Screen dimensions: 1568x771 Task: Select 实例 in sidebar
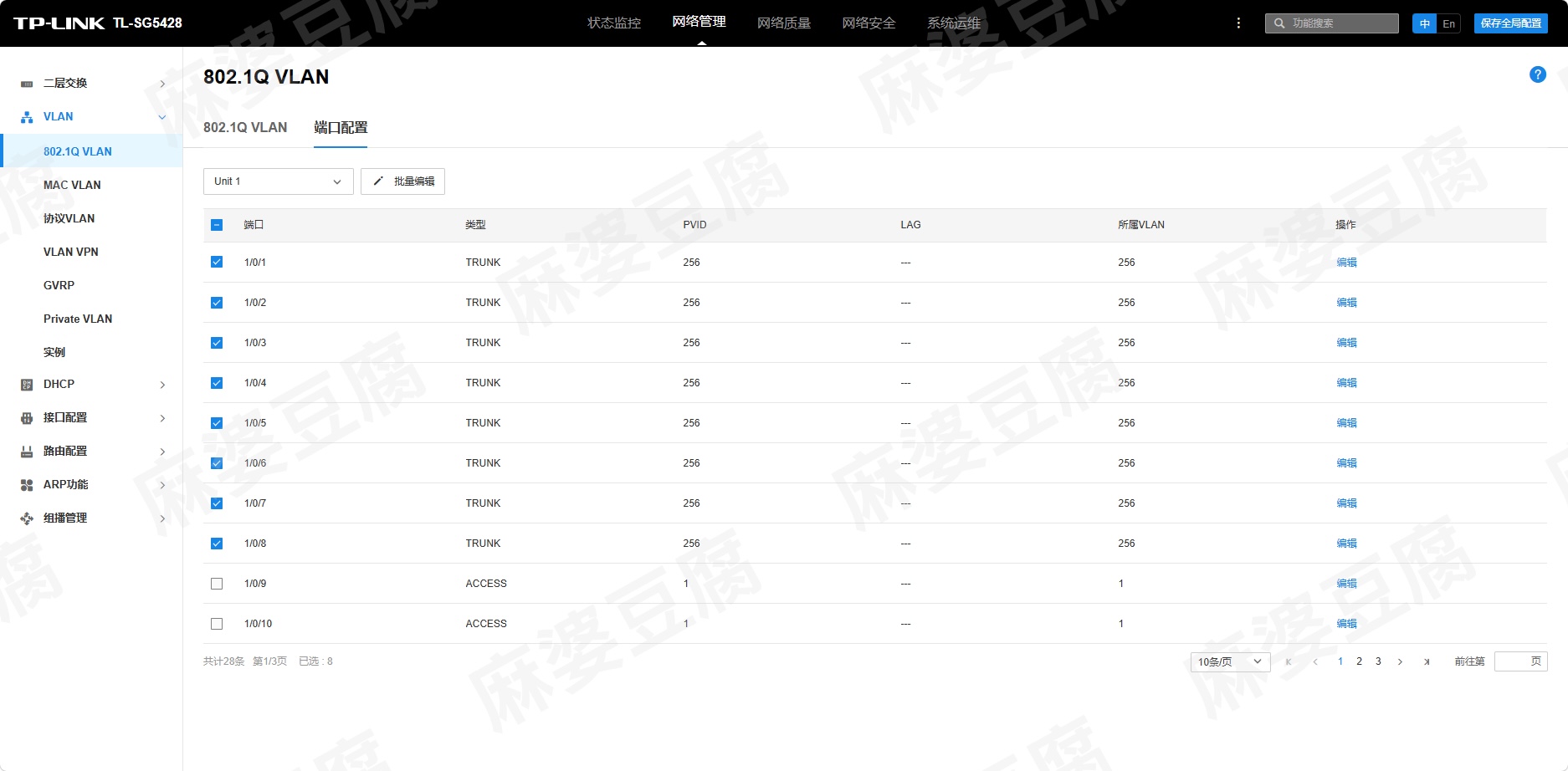click(x=54, y=352)
